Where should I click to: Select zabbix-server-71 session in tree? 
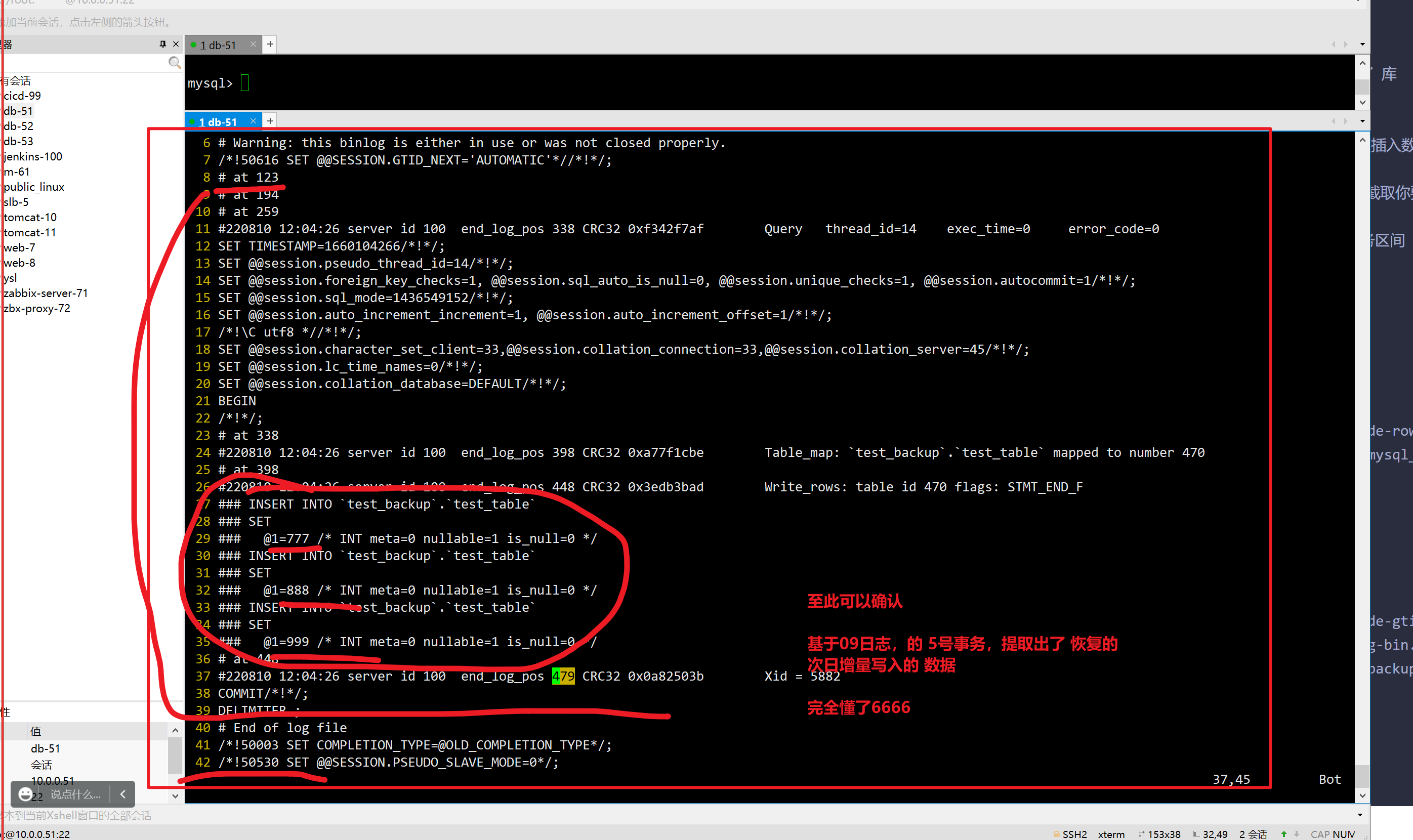tap(45, 293)
